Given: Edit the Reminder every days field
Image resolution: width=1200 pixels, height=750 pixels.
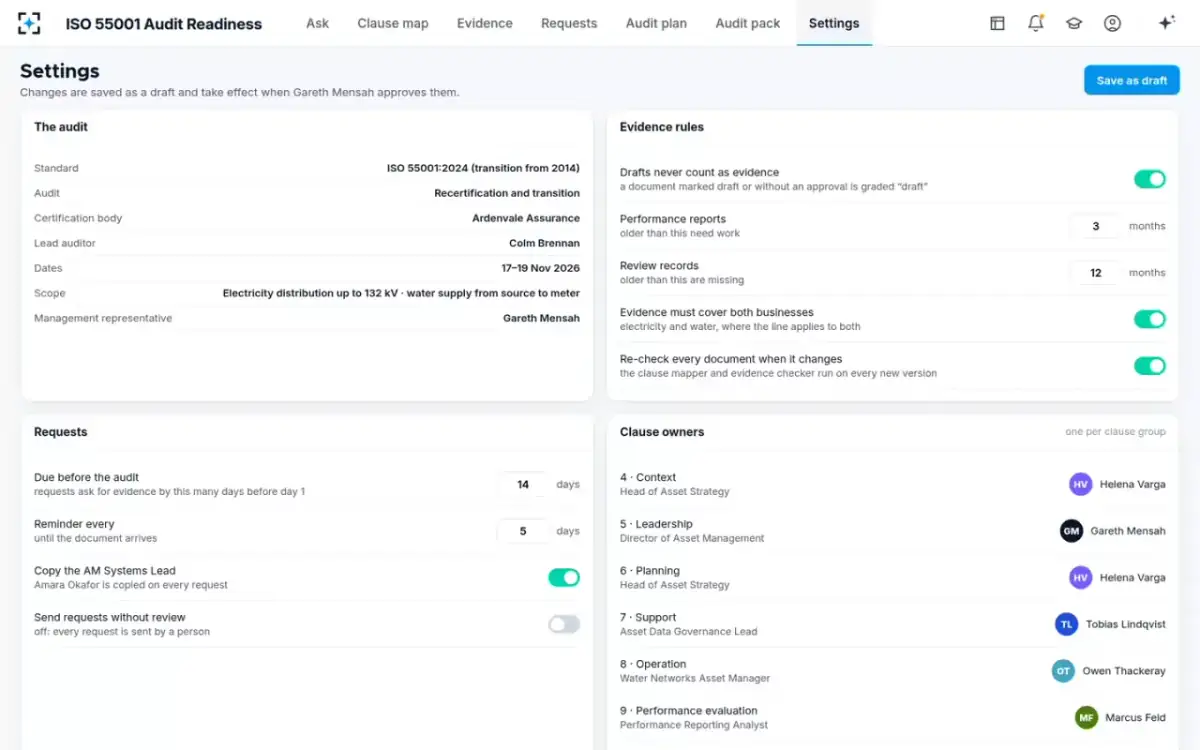Looking at the screenshot, I should (522, 531).
